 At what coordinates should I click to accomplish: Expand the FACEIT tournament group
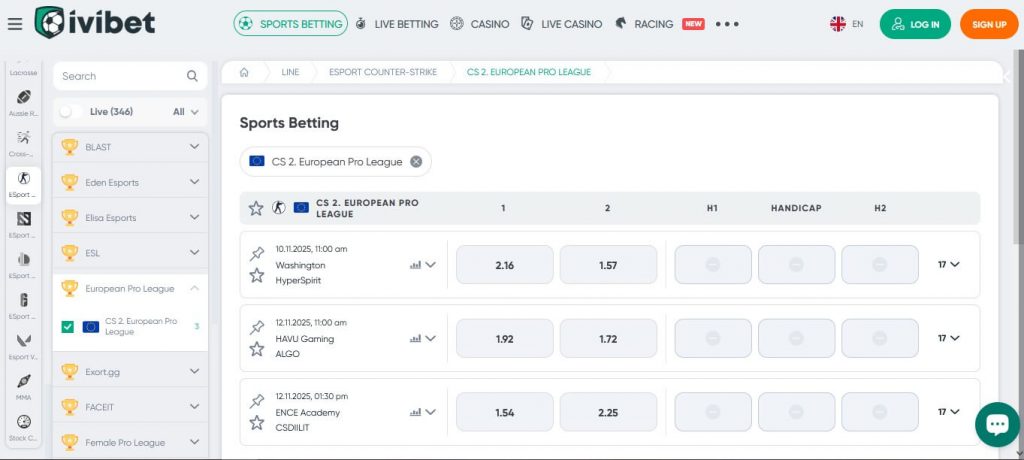(x=194, y=407)
